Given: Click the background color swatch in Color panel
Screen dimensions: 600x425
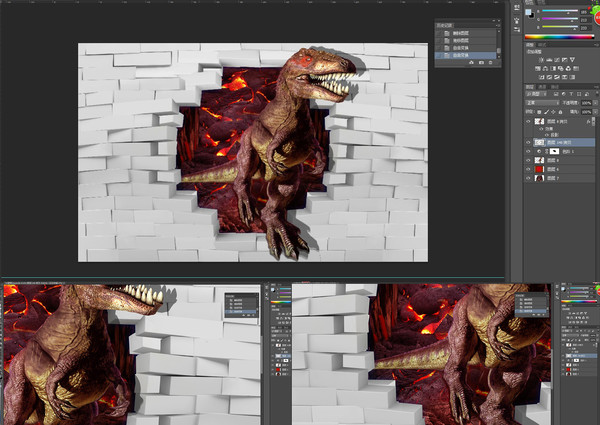Looking at the screenshot, I should [532, 16].
